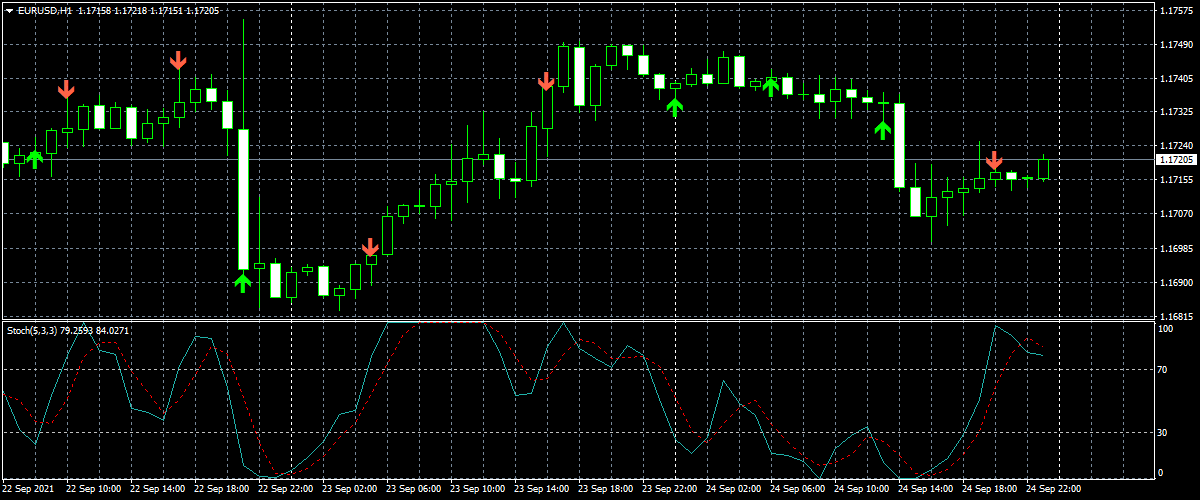Click the 24 Sep 14:00 time label

coord(925,490)
